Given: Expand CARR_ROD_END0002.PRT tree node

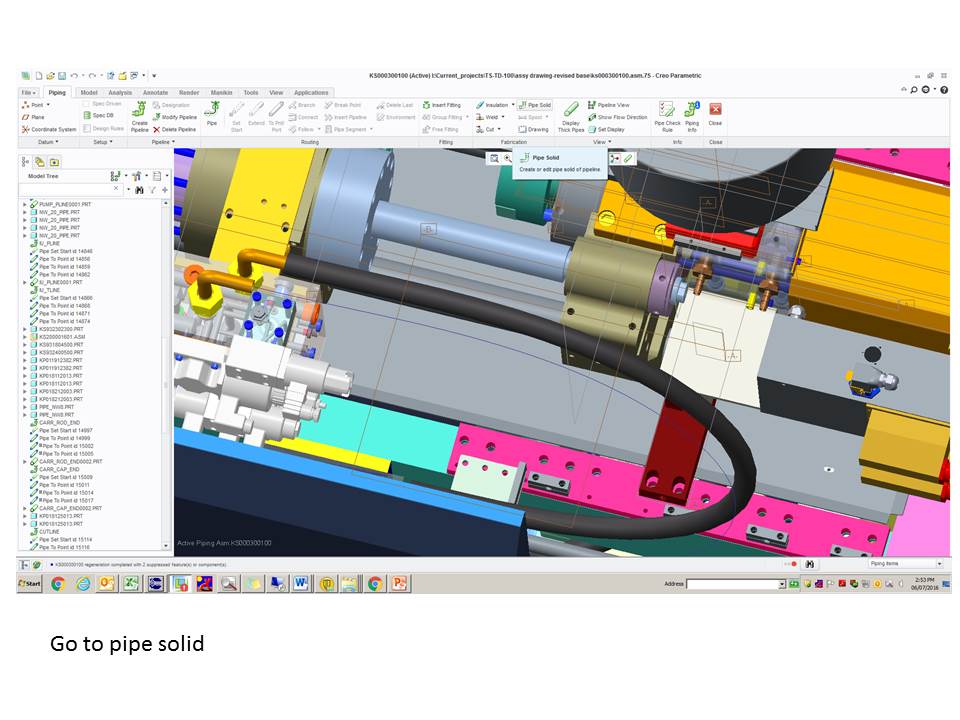Looking at the screenshot, I should (25, 462).
